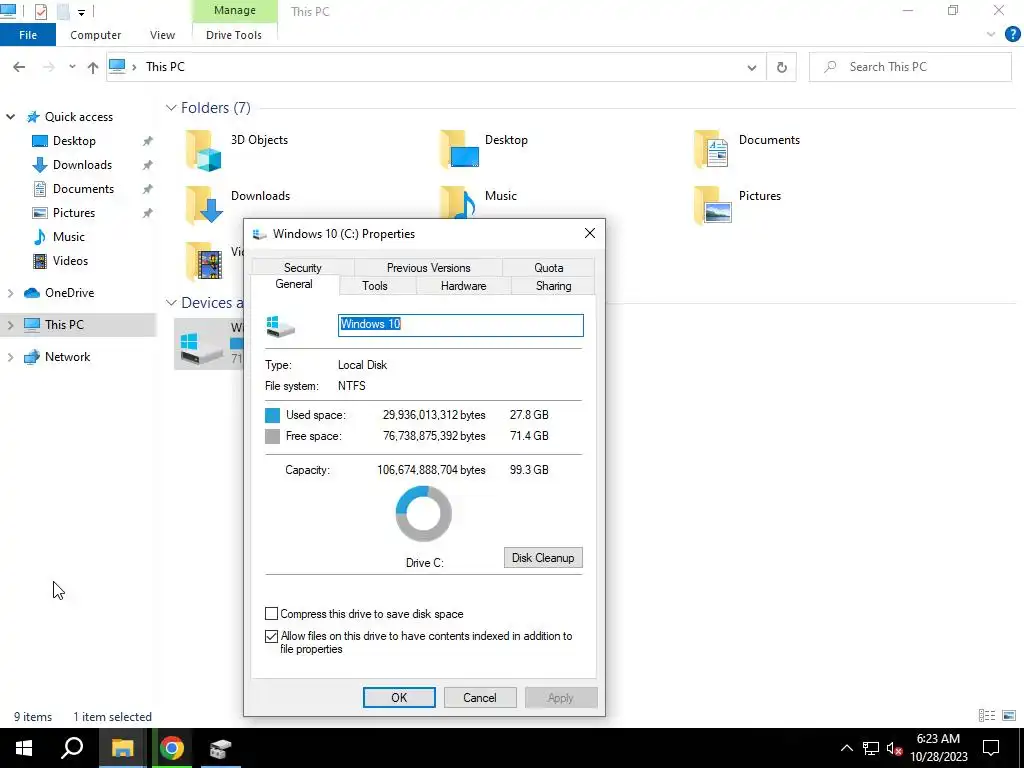Image resolution: width=1024 pixels, height=768 pixels.
Task: Close the Windows 10 (C:) Properties dialog
Action: pyautogui.click(x=590, y=233)
